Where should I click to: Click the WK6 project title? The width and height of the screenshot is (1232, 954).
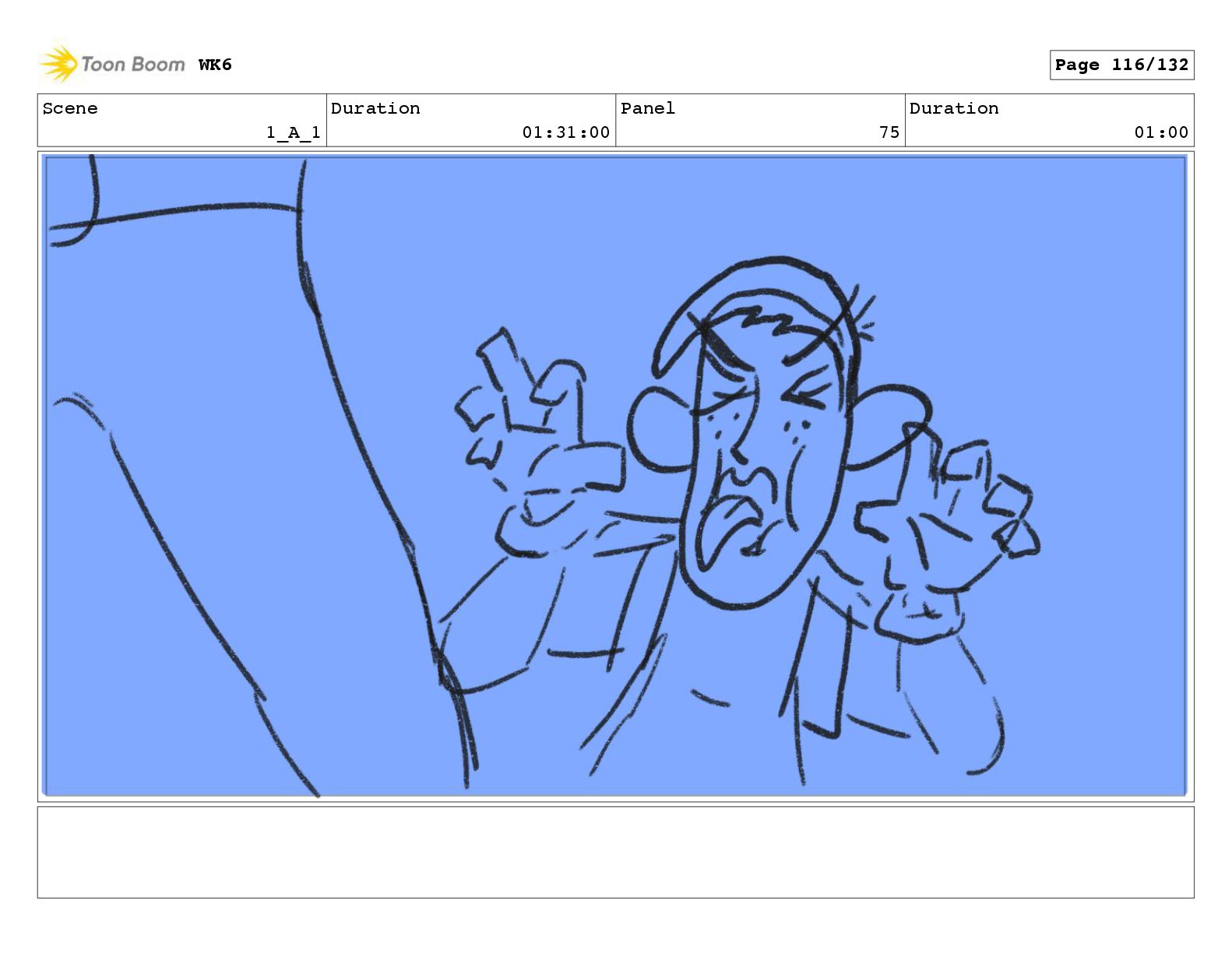215,65
